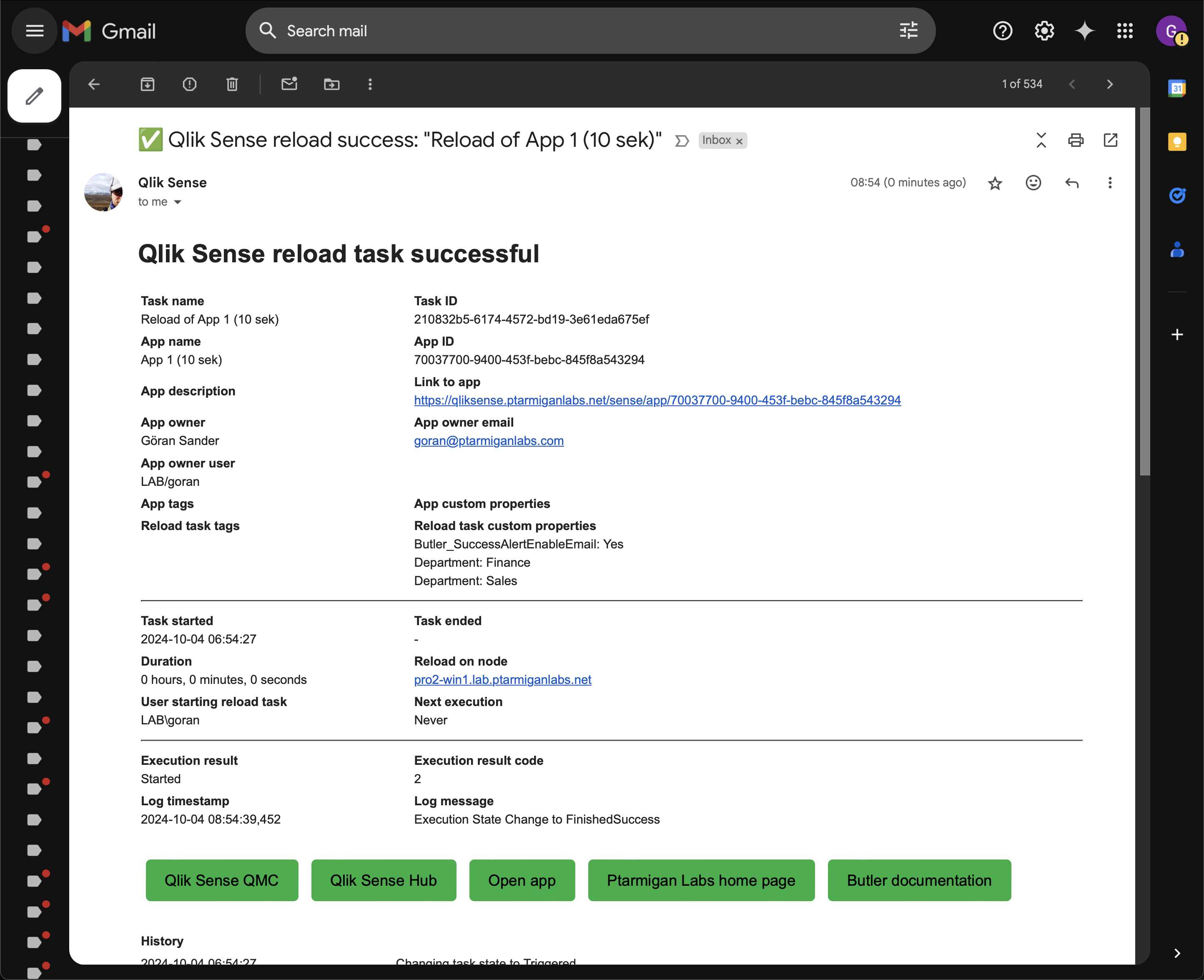Open message more options menu
The width and height of the screenshot is (1204, 980).
tap(1110, 183)
